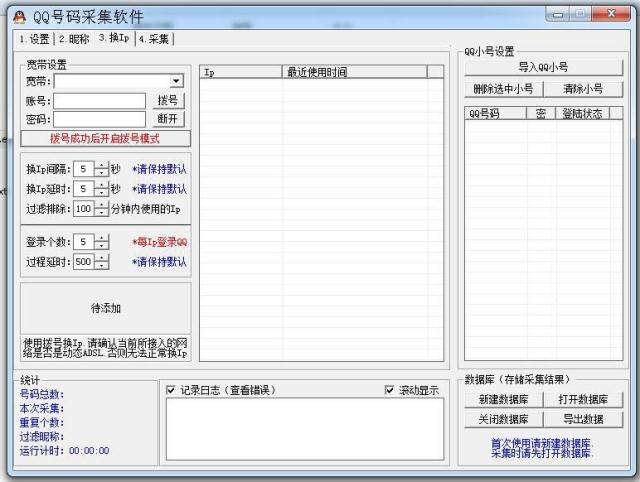Click the 导出数据 button
Viewport: 640px width, 482px height.
[x=583, y=419]
